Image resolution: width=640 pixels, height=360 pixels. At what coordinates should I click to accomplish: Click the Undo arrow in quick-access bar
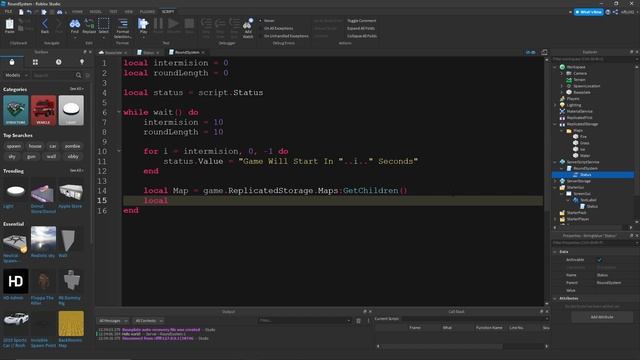pos(29,12)
